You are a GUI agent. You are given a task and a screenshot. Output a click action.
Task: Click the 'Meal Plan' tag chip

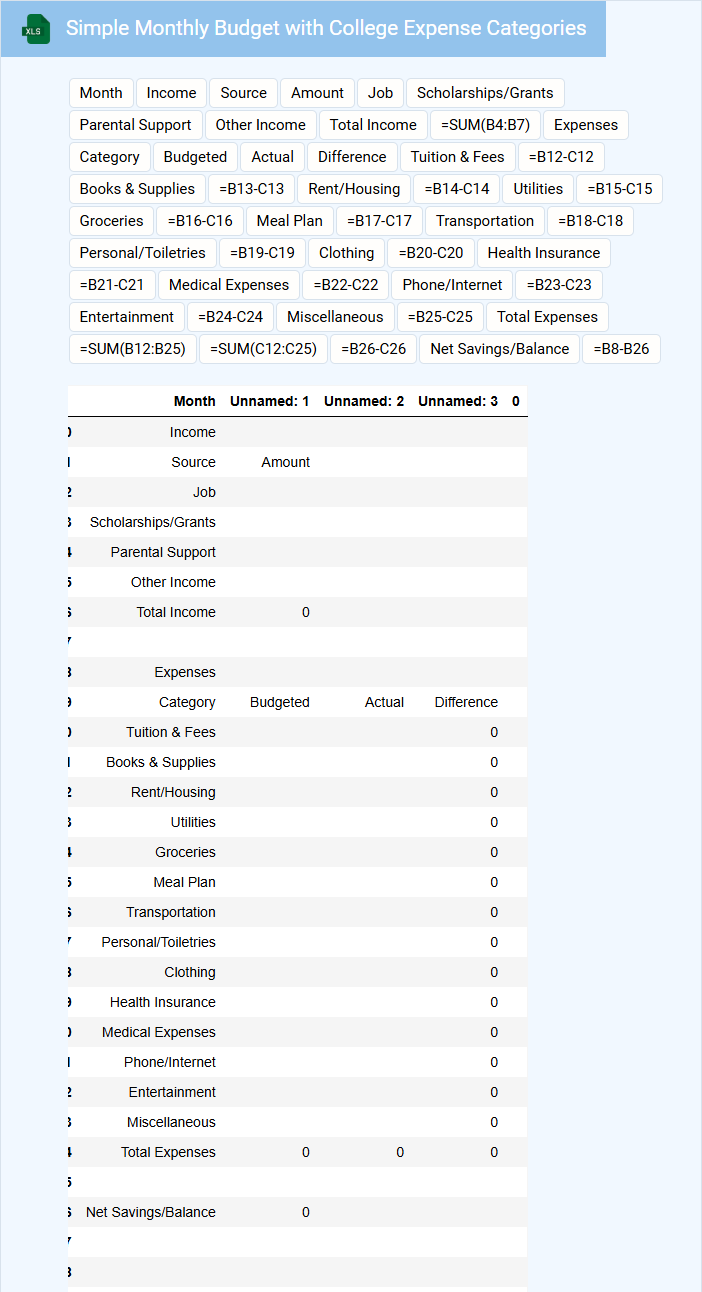click(x=290, y=221)
